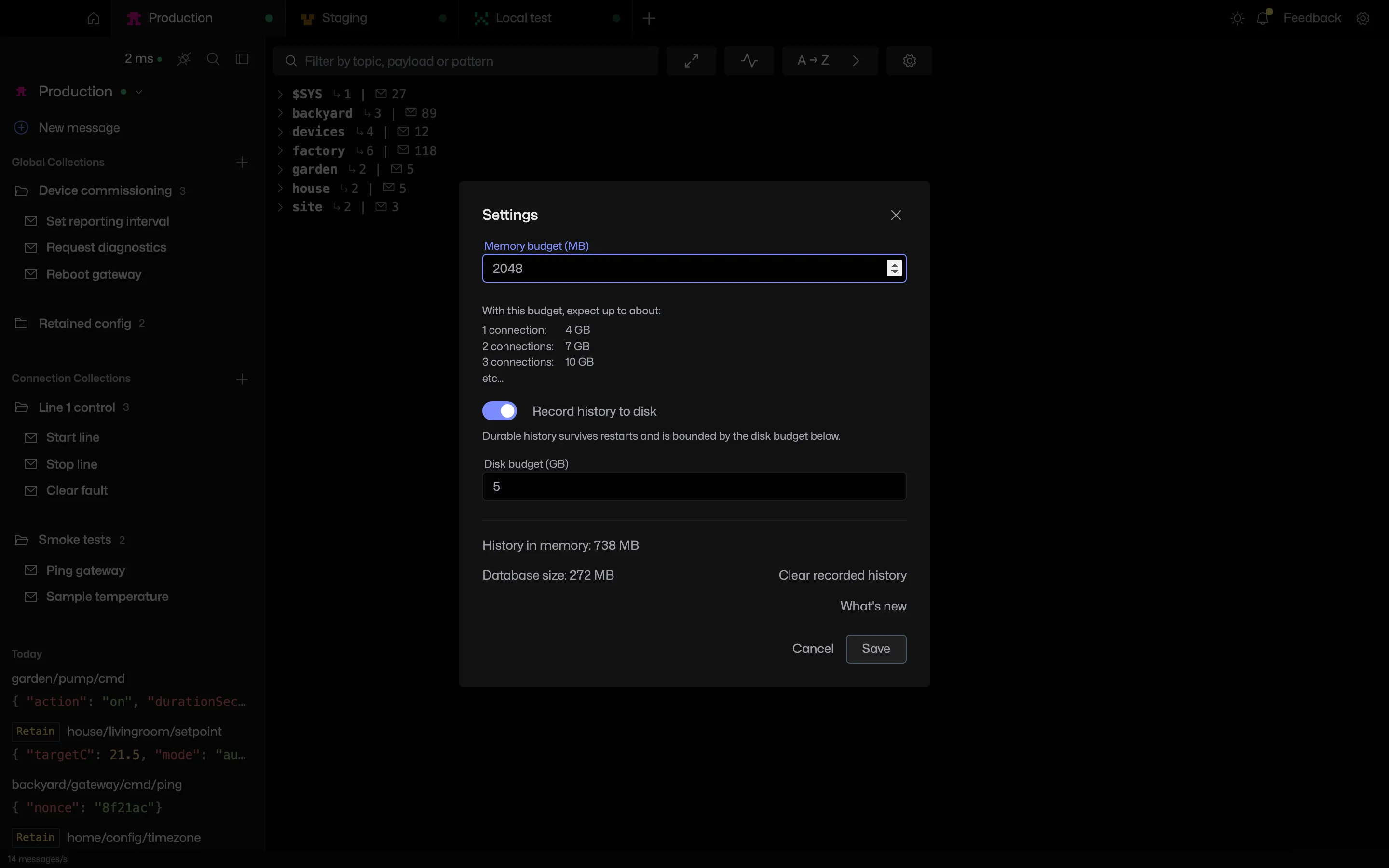1389x868 pixels.
Task: Click the disconnect plug icon
Action: 184,59
